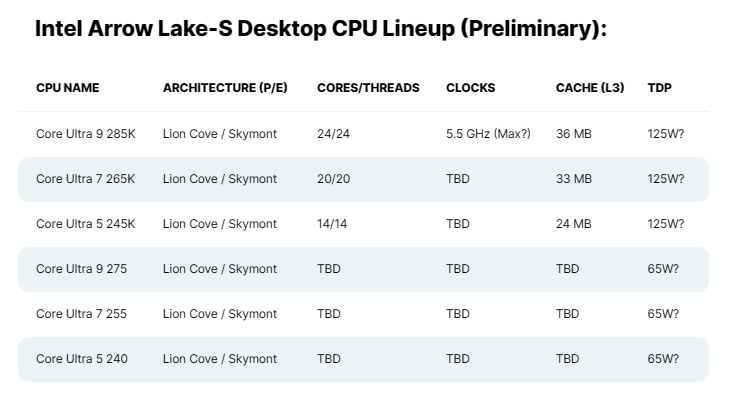Select the TDP column header
This screenshot has height=404, width=733.
tap(660, 88)
